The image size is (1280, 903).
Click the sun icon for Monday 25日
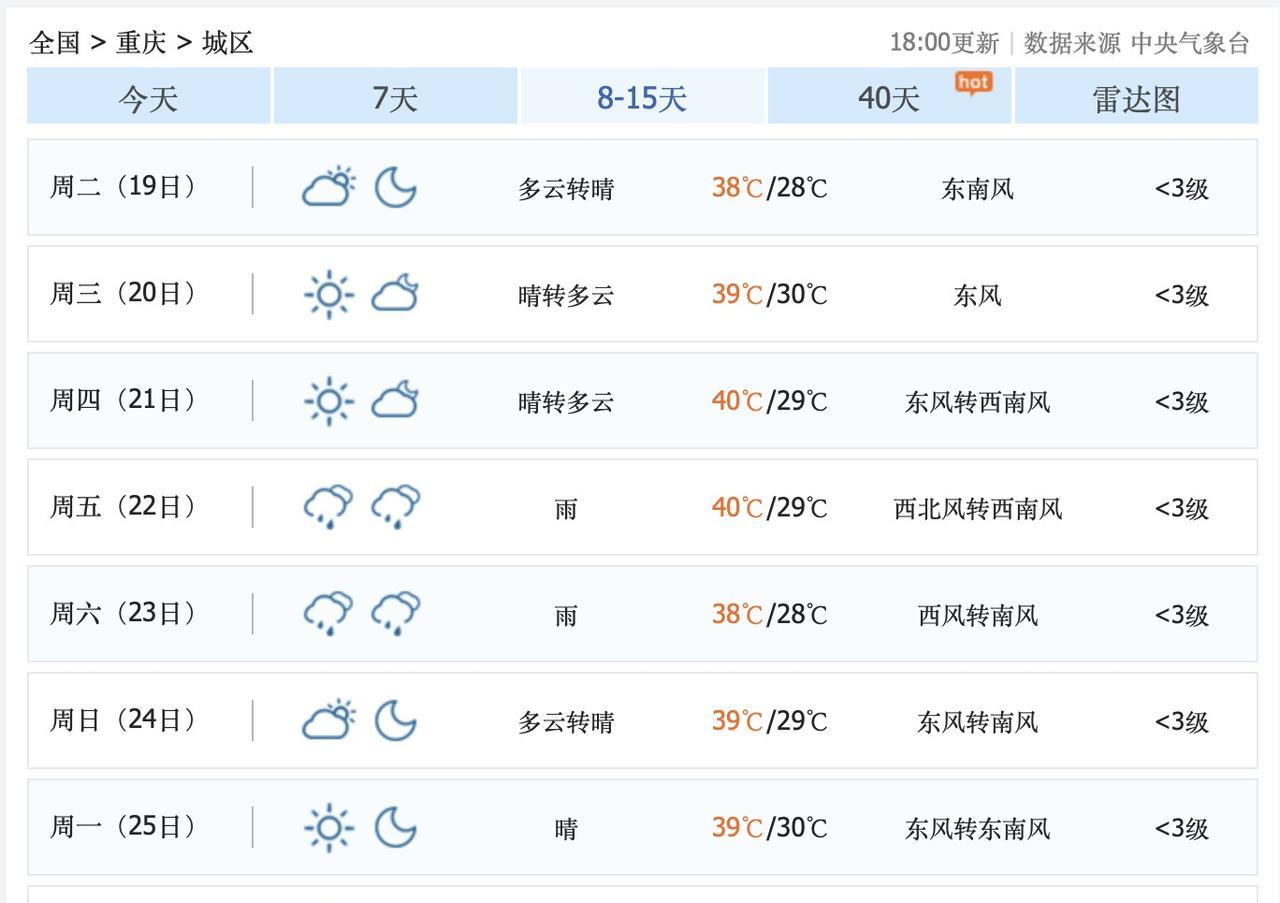point(329,827)
